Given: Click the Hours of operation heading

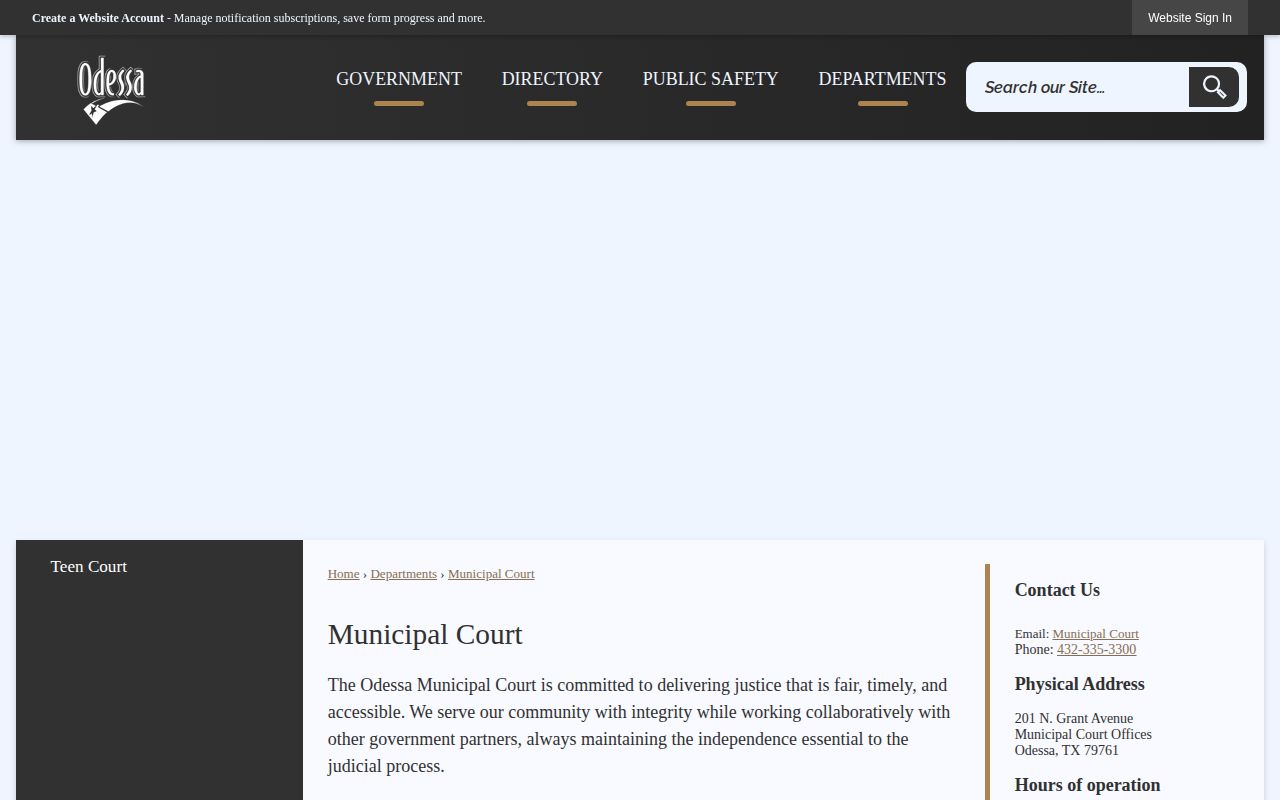Looking at the screenshot, I should coord(1087,785).
